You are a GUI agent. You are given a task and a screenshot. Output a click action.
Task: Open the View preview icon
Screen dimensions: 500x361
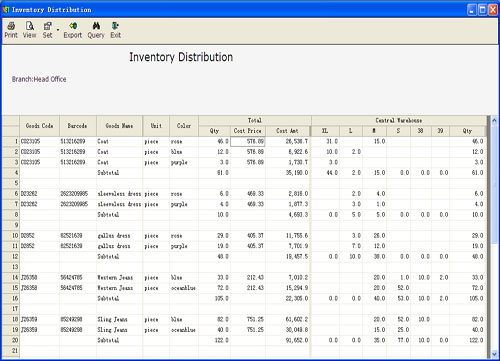pyautogui.click(x=30, y=30)
